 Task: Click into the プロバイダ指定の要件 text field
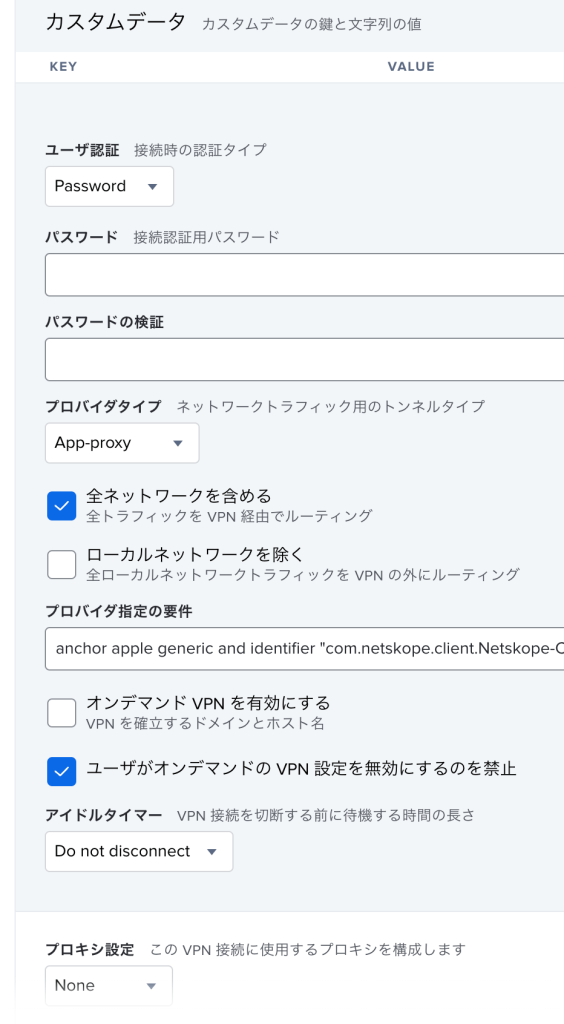coord(304,648)
